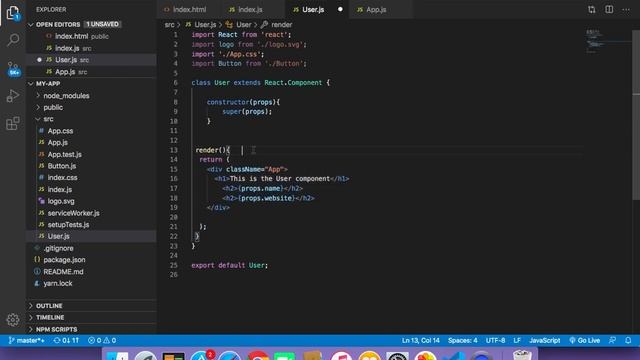Open notifications bell in status bar

[628, 340]
